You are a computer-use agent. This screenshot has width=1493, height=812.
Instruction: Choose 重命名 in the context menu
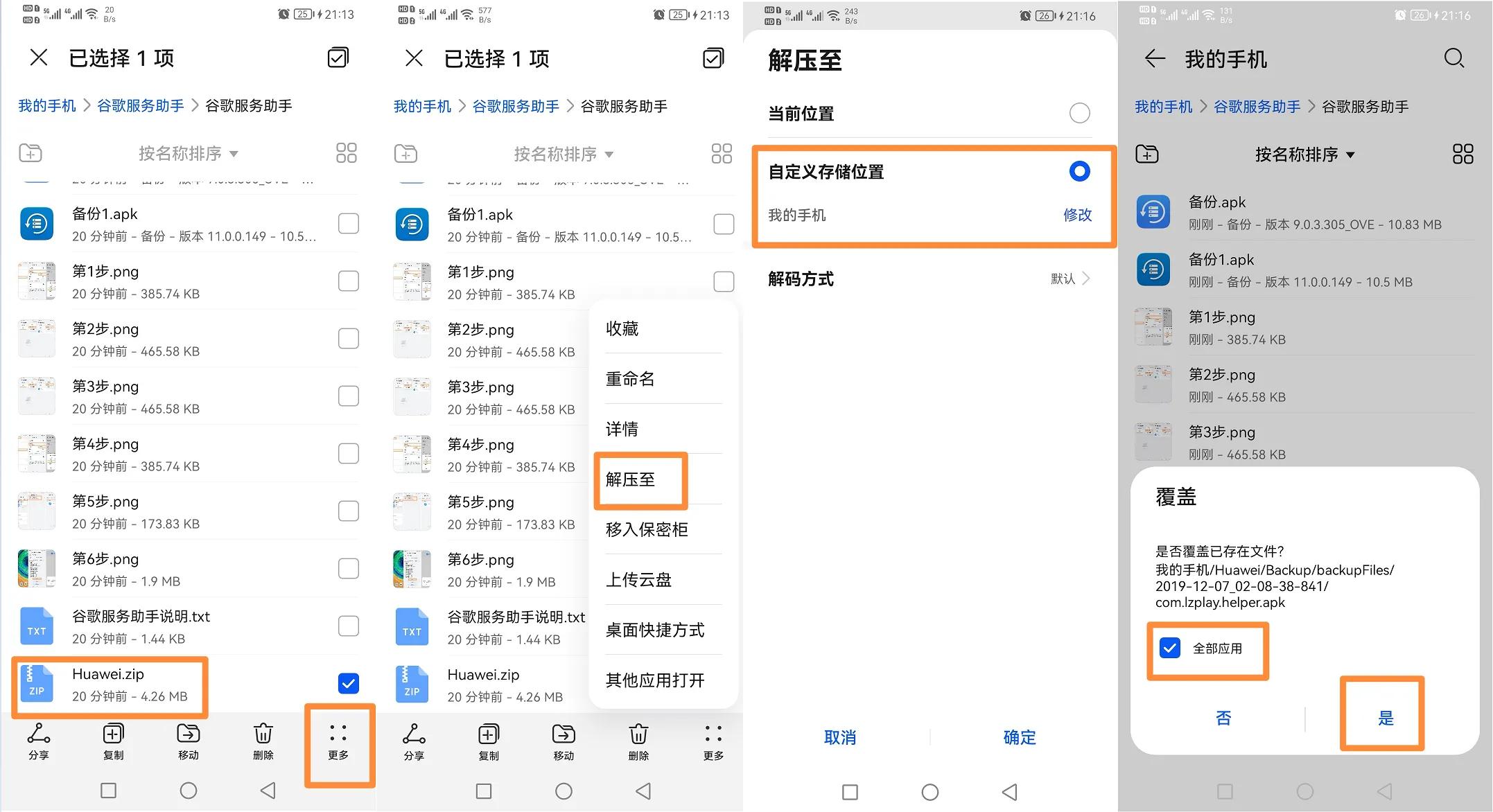coord(629,379)
